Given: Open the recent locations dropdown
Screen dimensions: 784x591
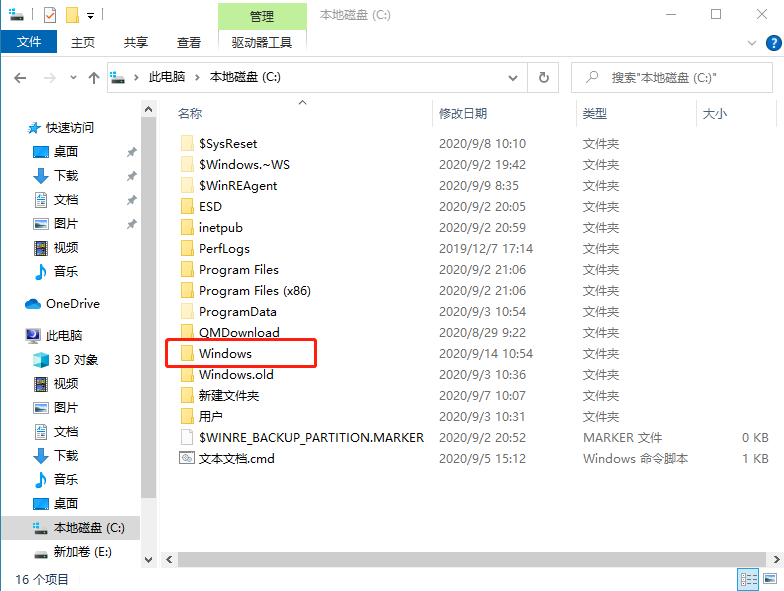Looking at the screenshot, I should 74,78.
